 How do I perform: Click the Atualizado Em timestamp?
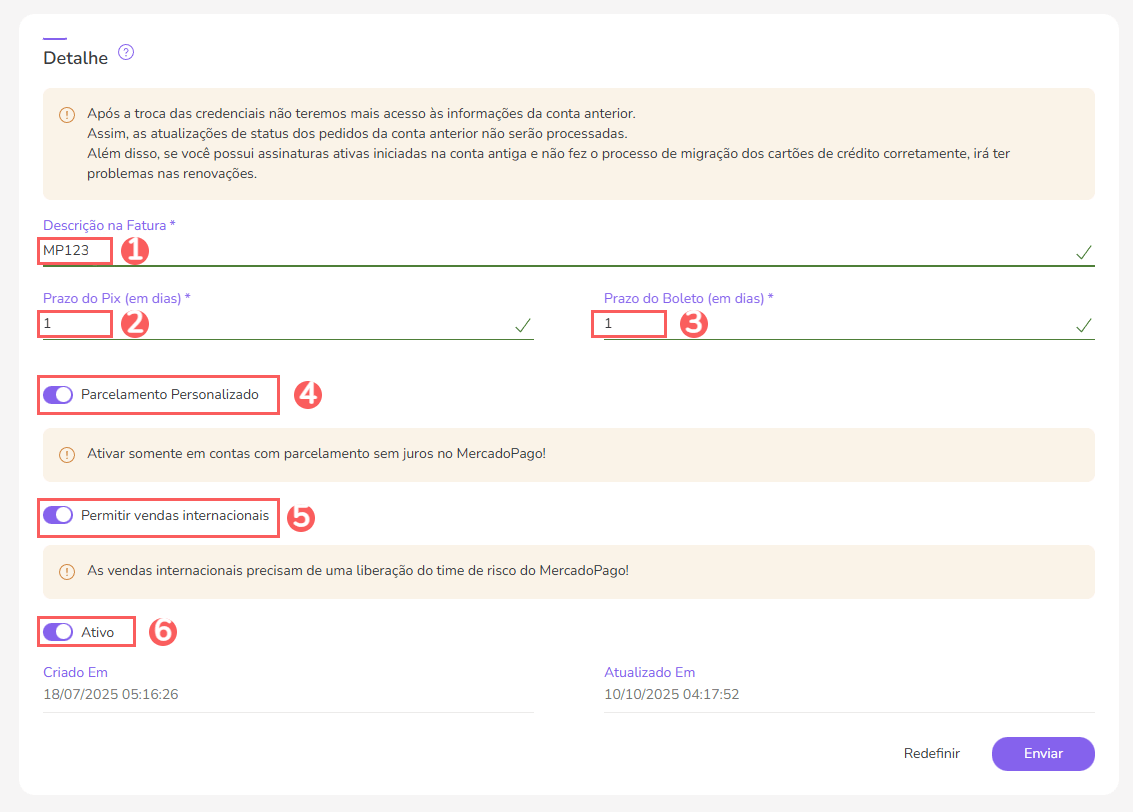(671, 694)
